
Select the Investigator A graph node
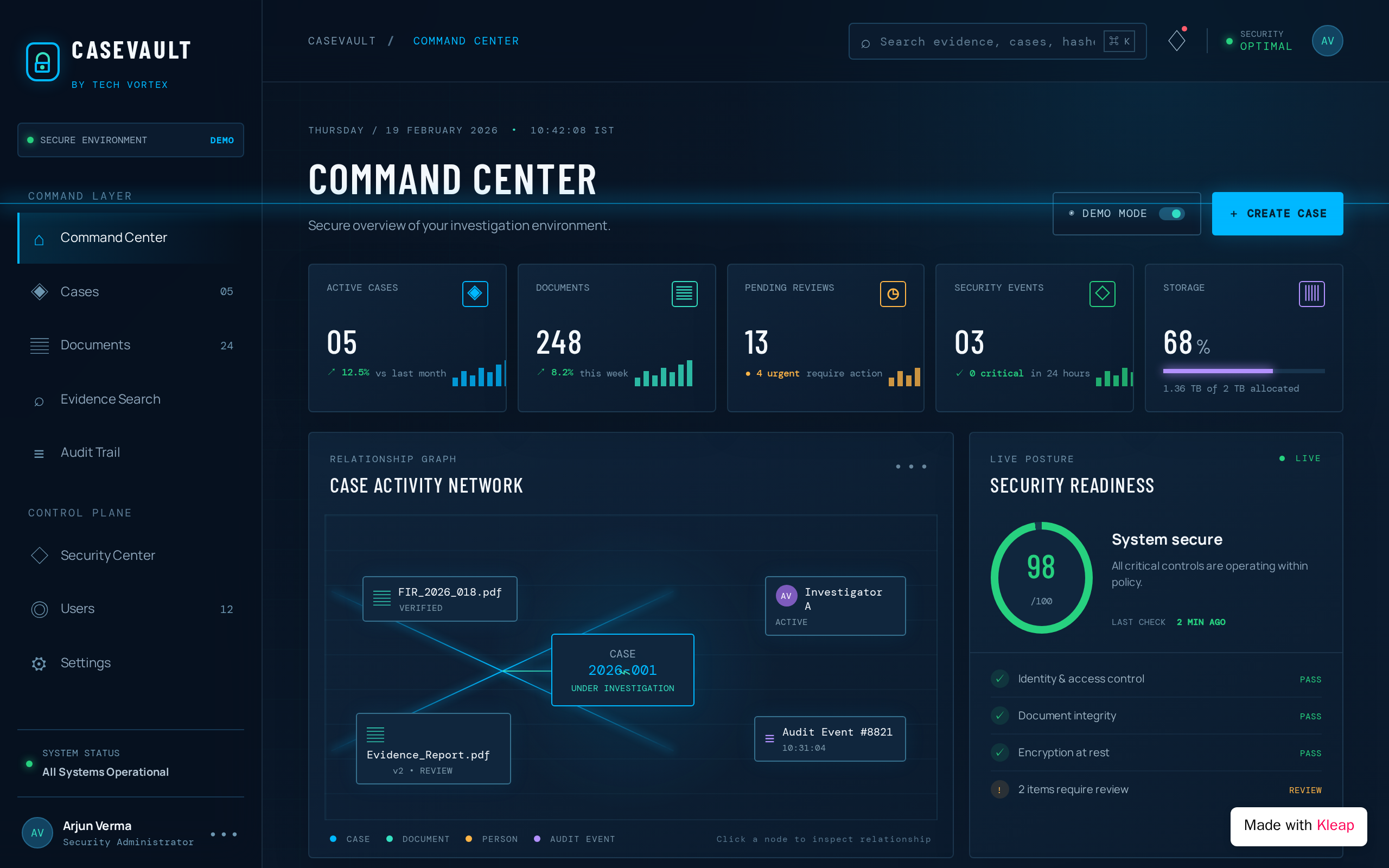pyautogui.click(x=835, y=605)
